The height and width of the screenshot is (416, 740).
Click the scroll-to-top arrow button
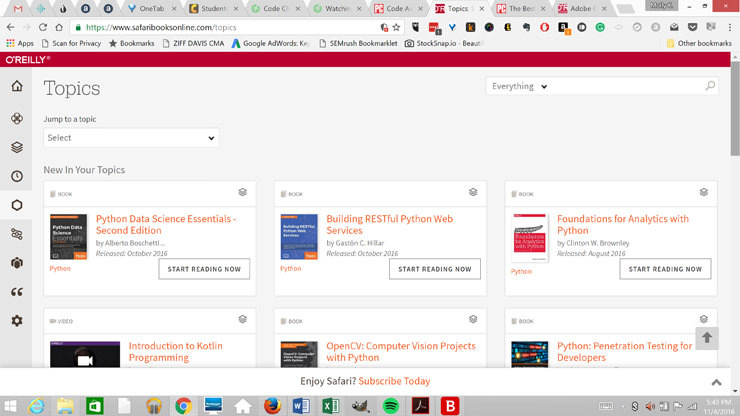(706, 338)
